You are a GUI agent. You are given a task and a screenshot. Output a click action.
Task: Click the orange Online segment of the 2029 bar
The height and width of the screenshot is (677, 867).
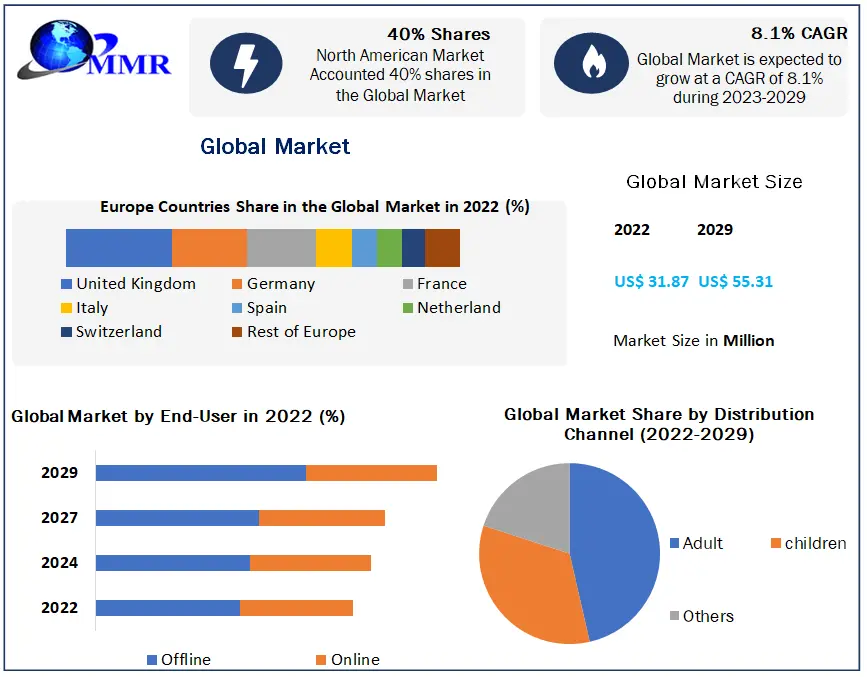coord(371,473)
